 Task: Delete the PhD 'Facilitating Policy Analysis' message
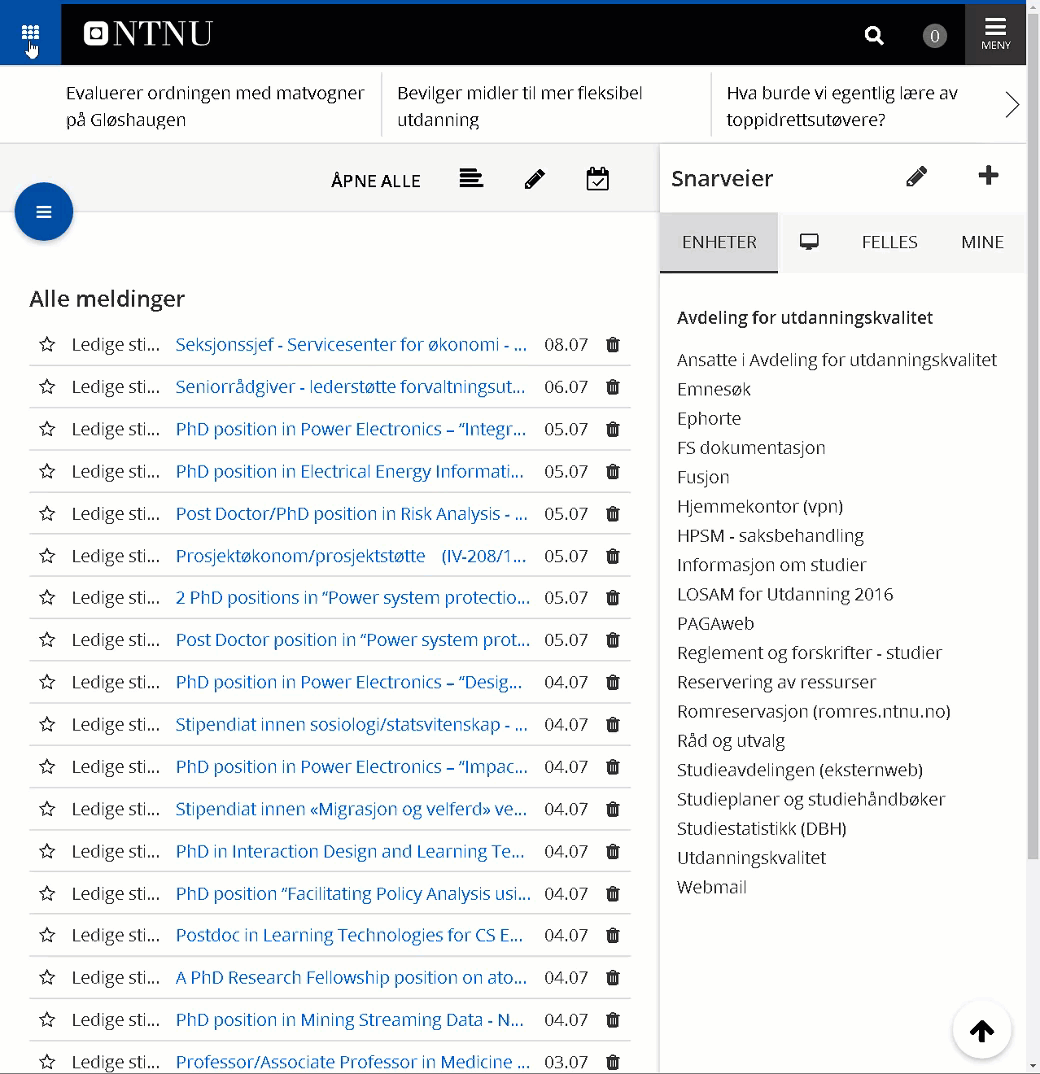coord(612,894)
